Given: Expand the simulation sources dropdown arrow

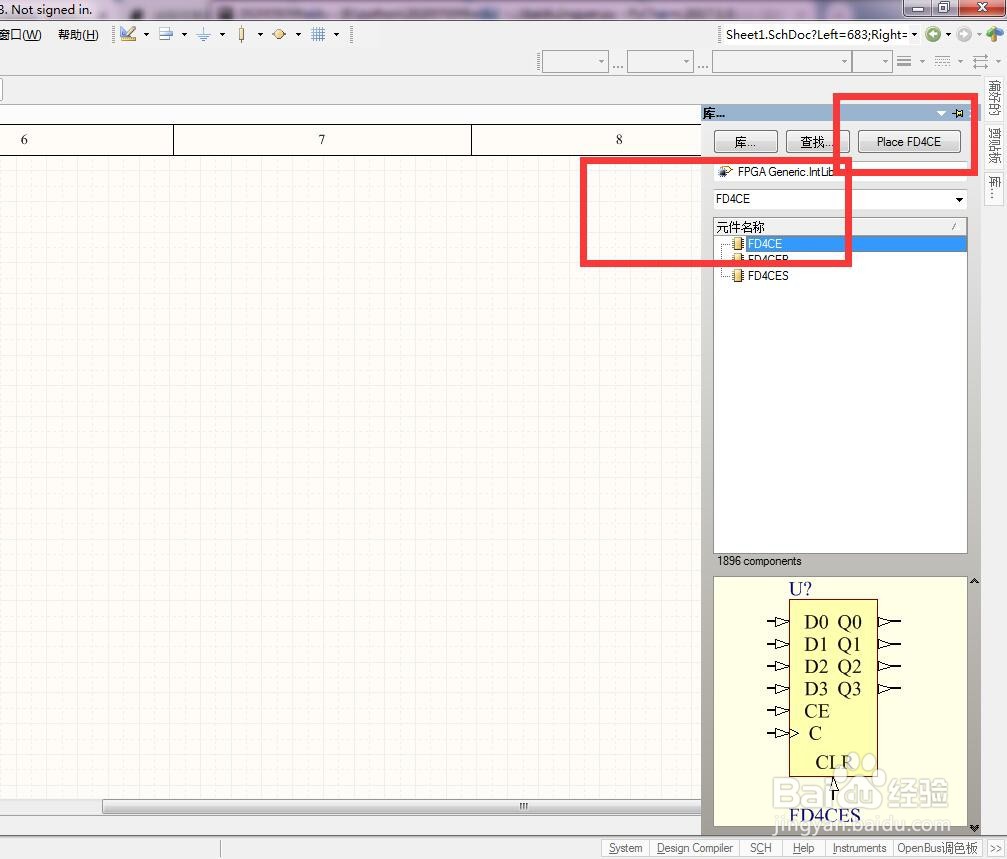Looking at the screenshot, I should [298, 35].
